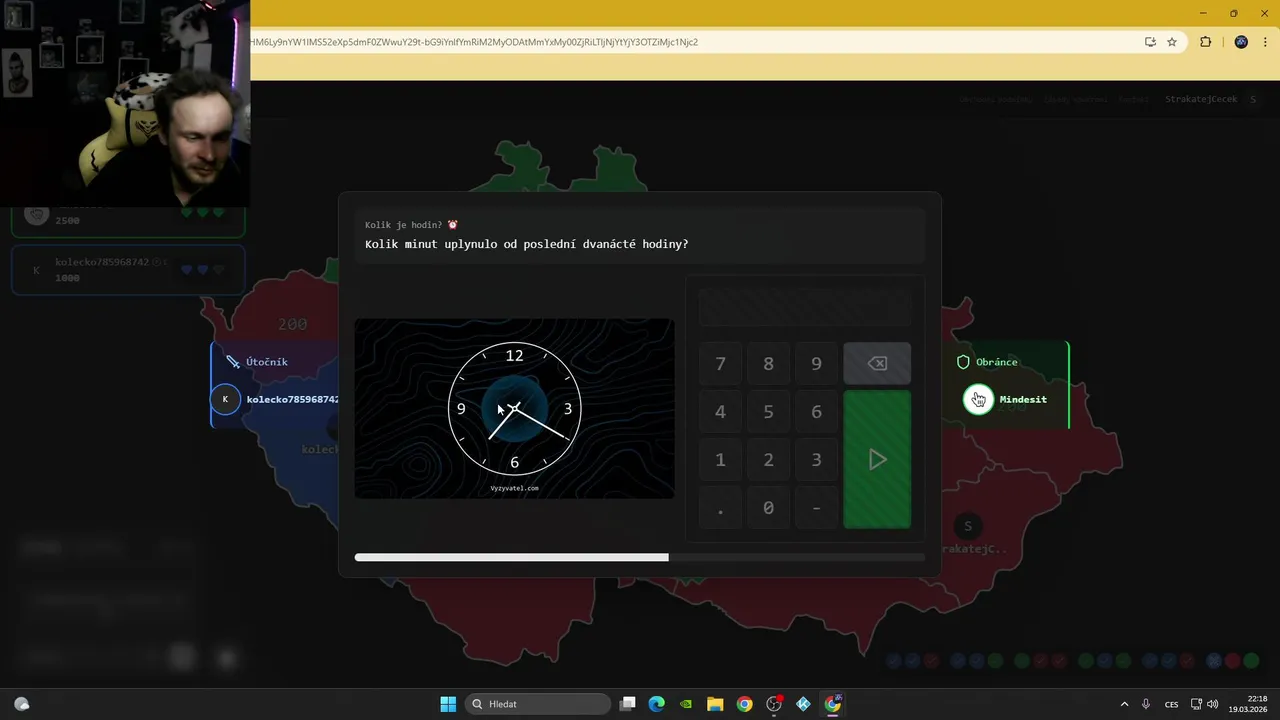The image size is (1280, 720).
Task: Click the Hledat taskbar search box
Action: click(540, 704)
